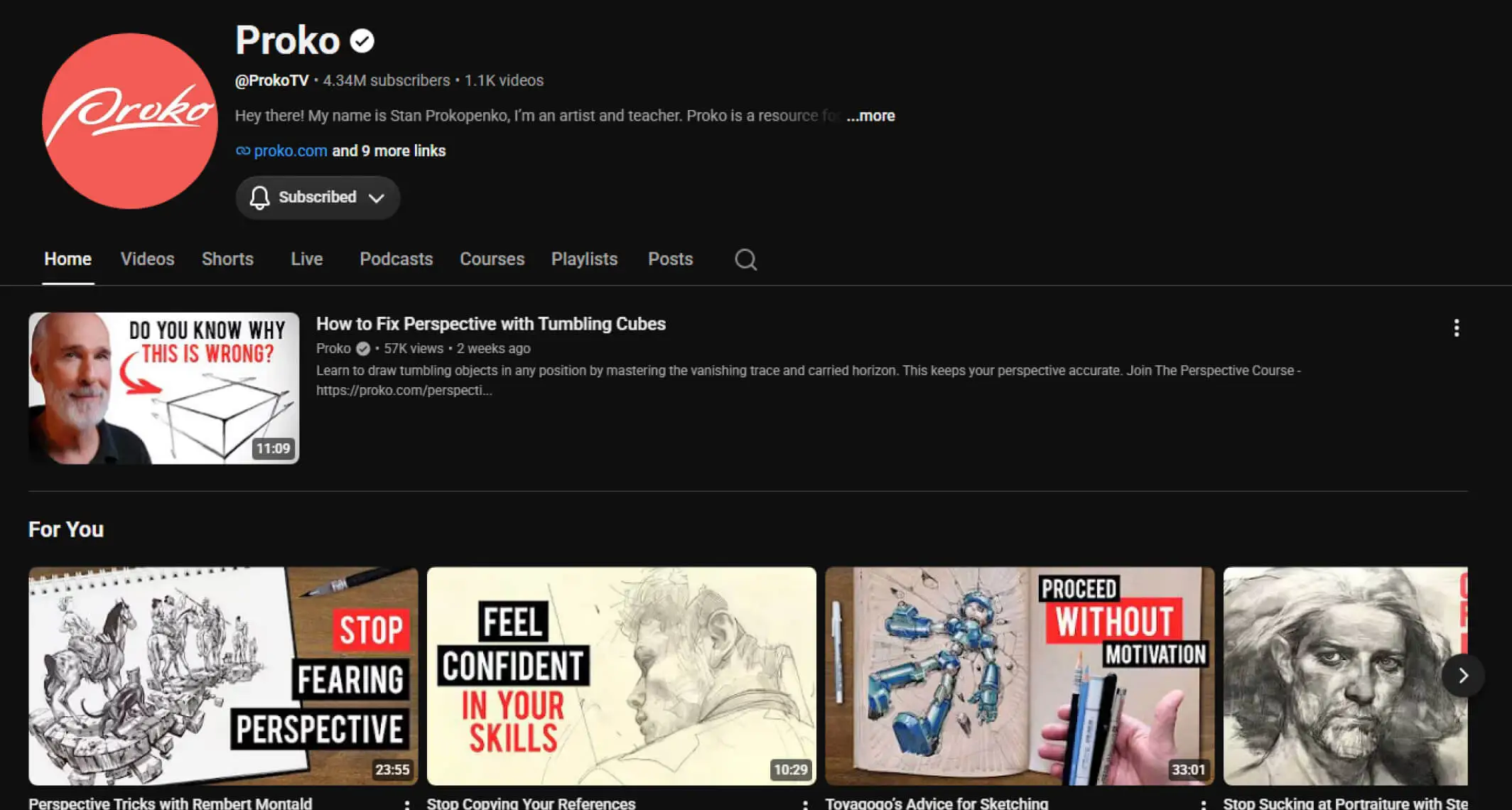The image size is (1512, 810).
Task: Click the 23:55 duration badge
Action: (392, 769)
